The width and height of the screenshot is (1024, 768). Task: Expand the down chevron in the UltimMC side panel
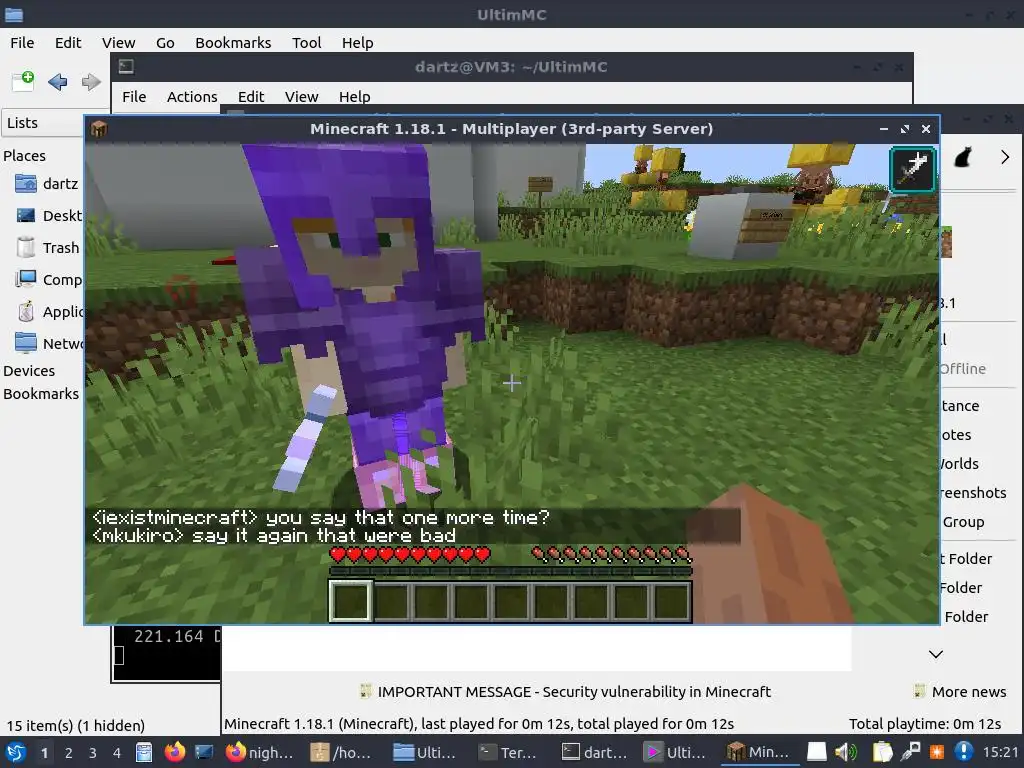point(936,654)
